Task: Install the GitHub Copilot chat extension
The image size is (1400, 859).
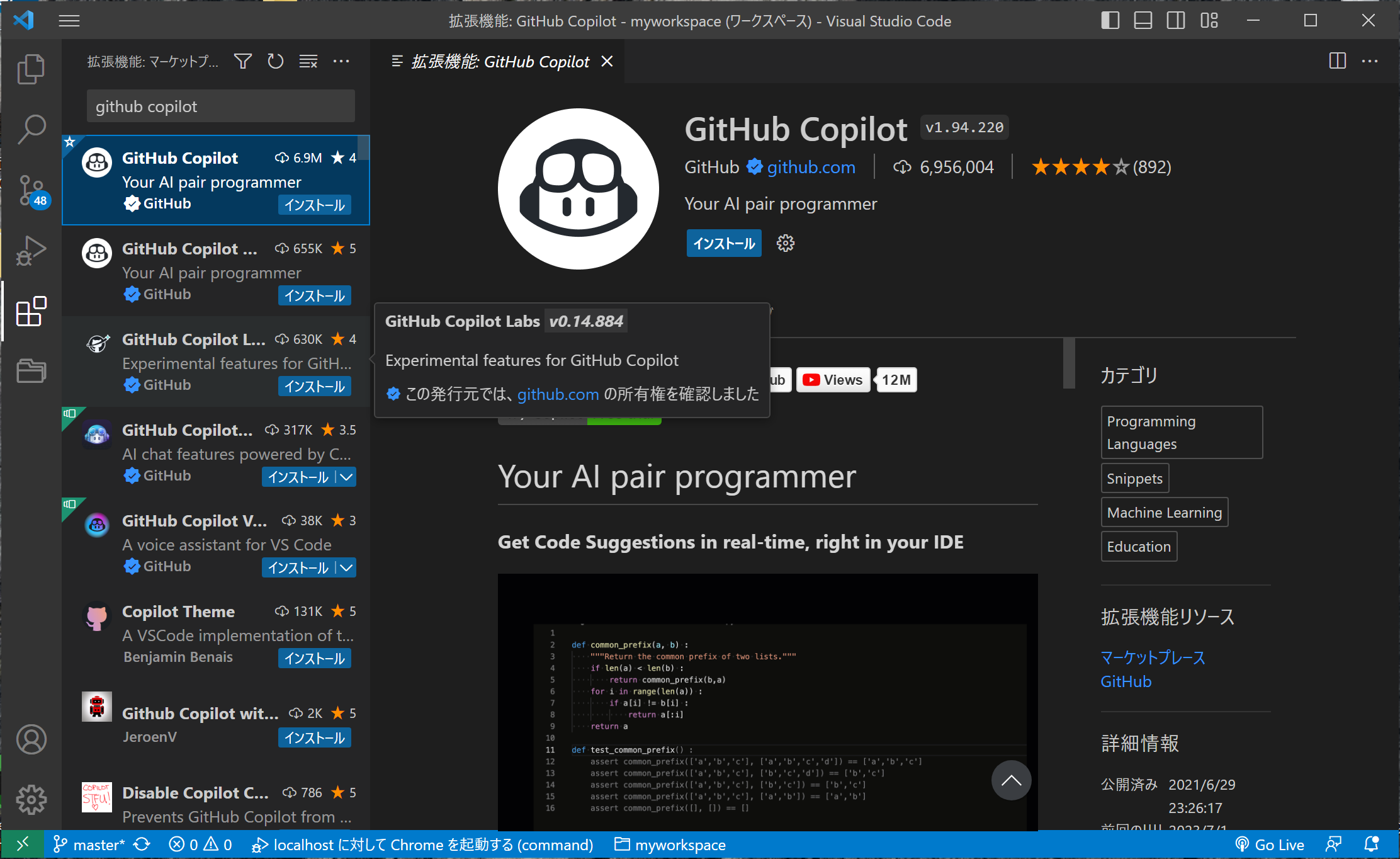Action: [x=298, y=477]
